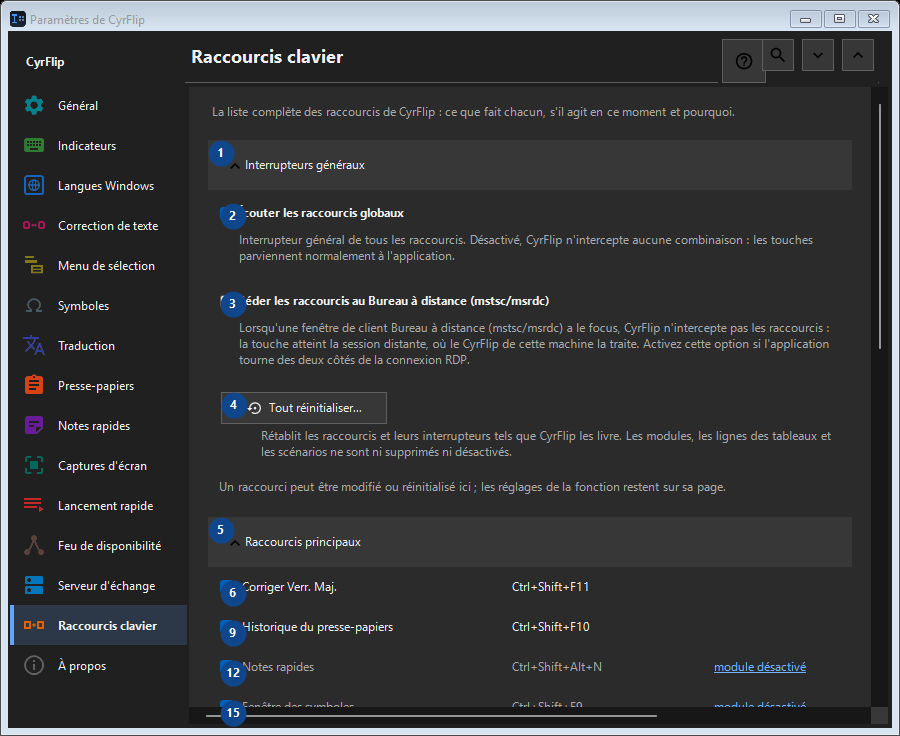Click the Ctrl+Shift+F10 shortcut value
This screenshot has width=900, height=736.
click(550, 626)
